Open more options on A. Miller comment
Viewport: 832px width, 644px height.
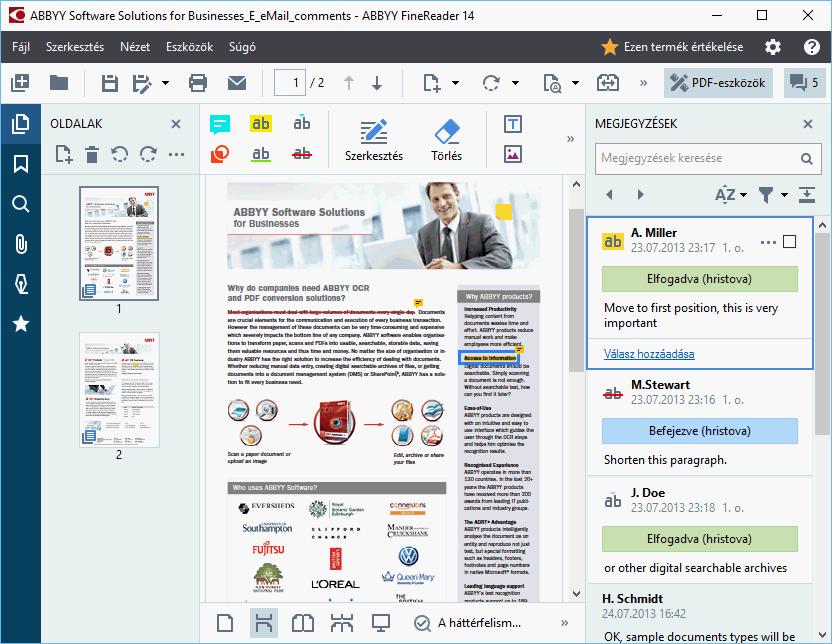pyautogui.click(x=768, y=242)
